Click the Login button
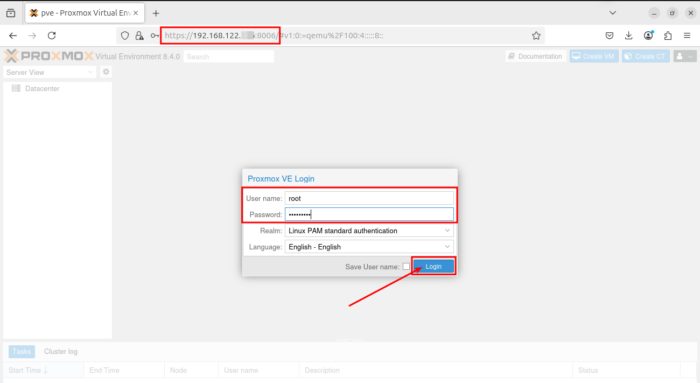The width and height of the screenshot is (700, 383). 433,266
